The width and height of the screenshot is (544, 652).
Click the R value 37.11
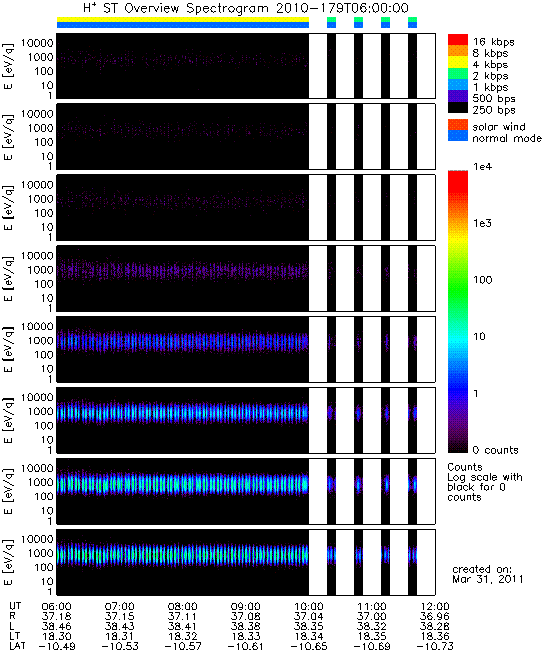tap(182, 617)
